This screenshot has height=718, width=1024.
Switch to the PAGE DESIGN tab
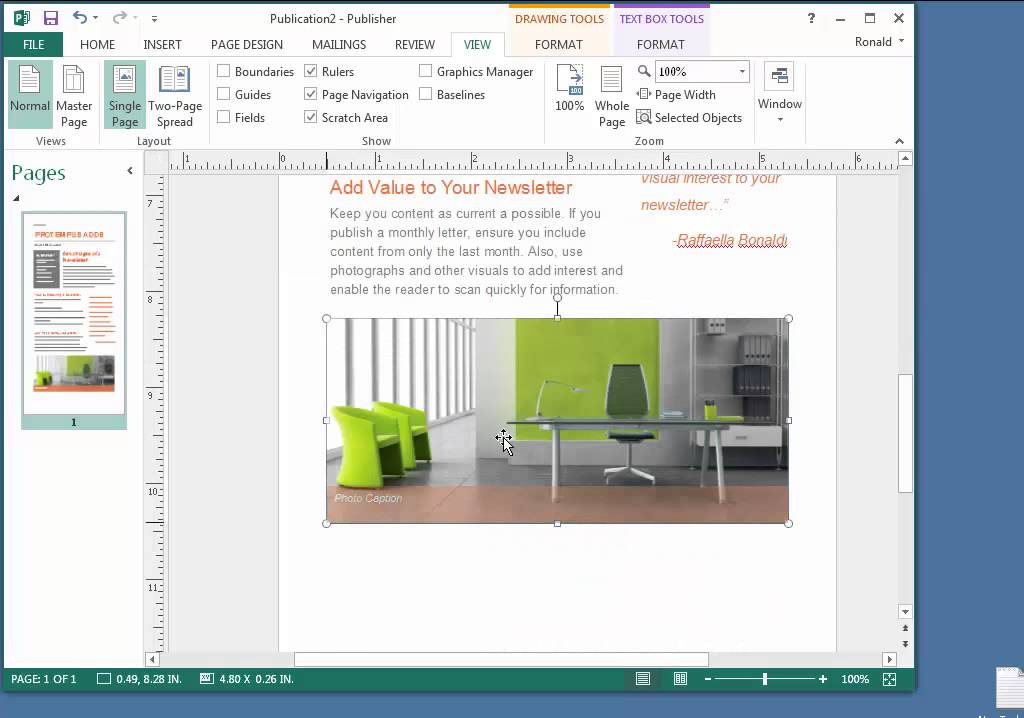[247, 44]
